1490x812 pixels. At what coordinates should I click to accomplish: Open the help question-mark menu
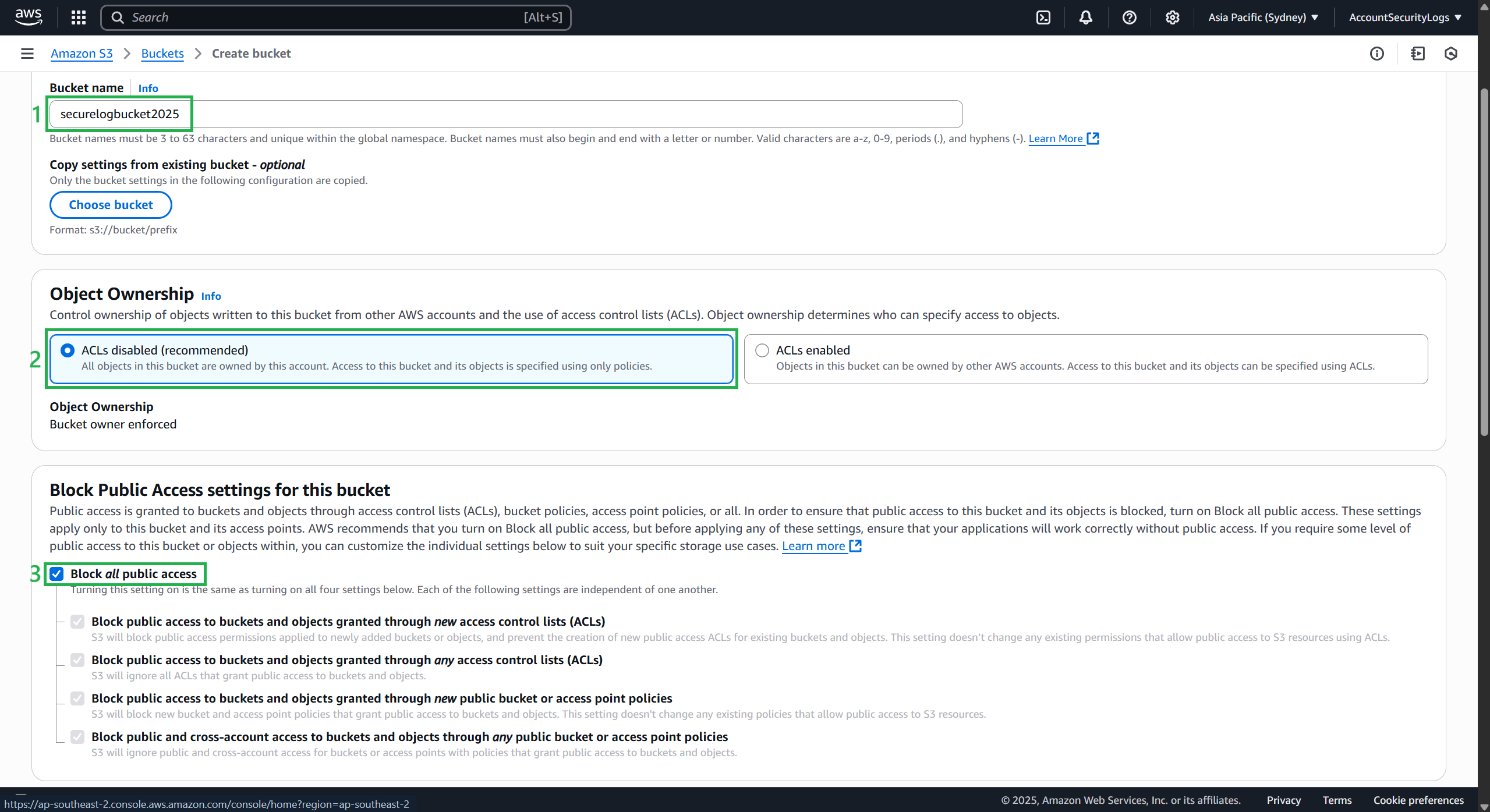[1129, 17]
